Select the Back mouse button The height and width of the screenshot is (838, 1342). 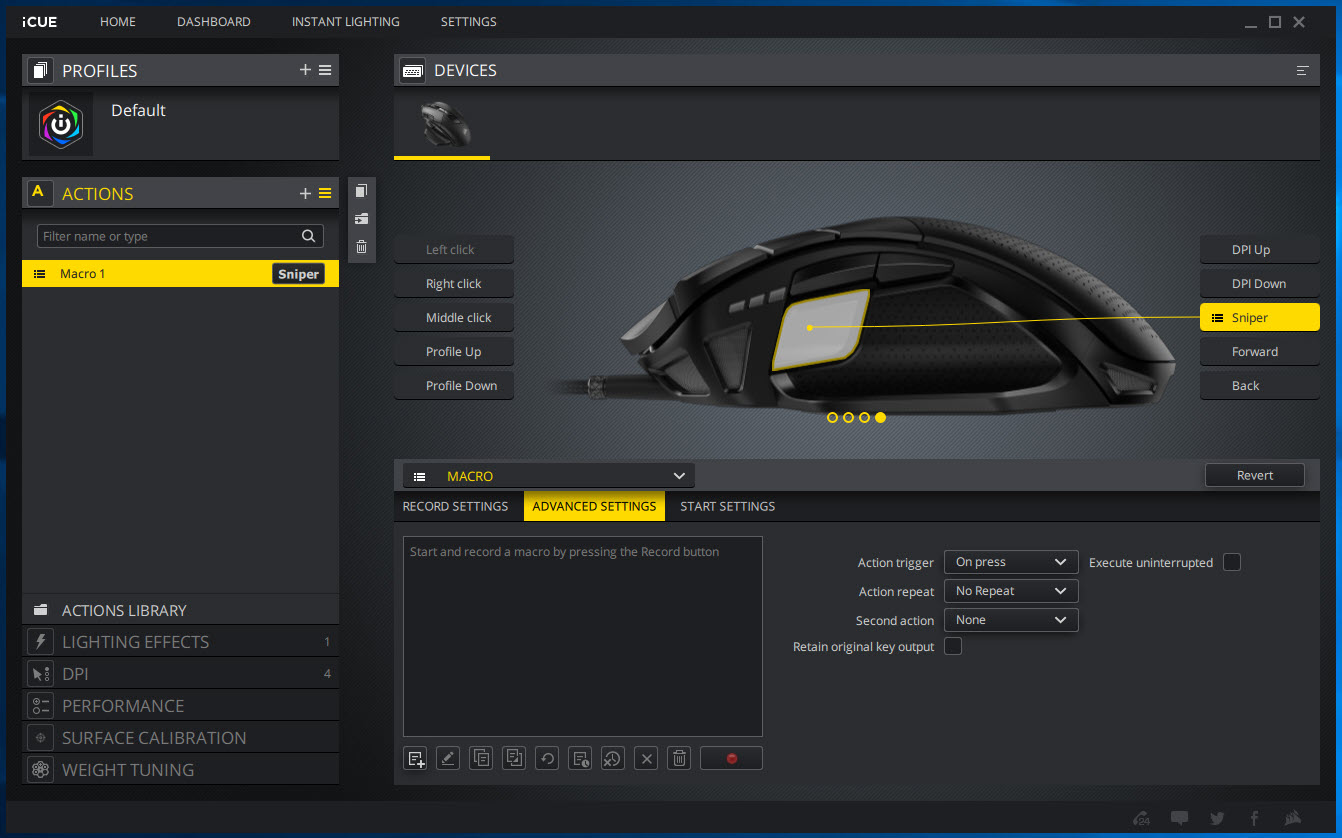[1260, 386]
